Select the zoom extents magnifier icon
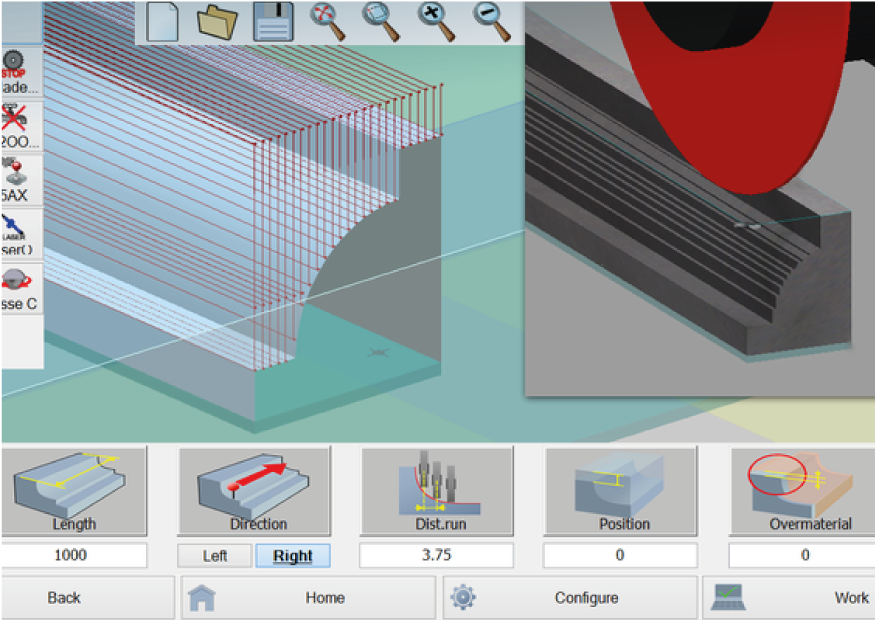The image size is (875, 621). pos(328,22)
